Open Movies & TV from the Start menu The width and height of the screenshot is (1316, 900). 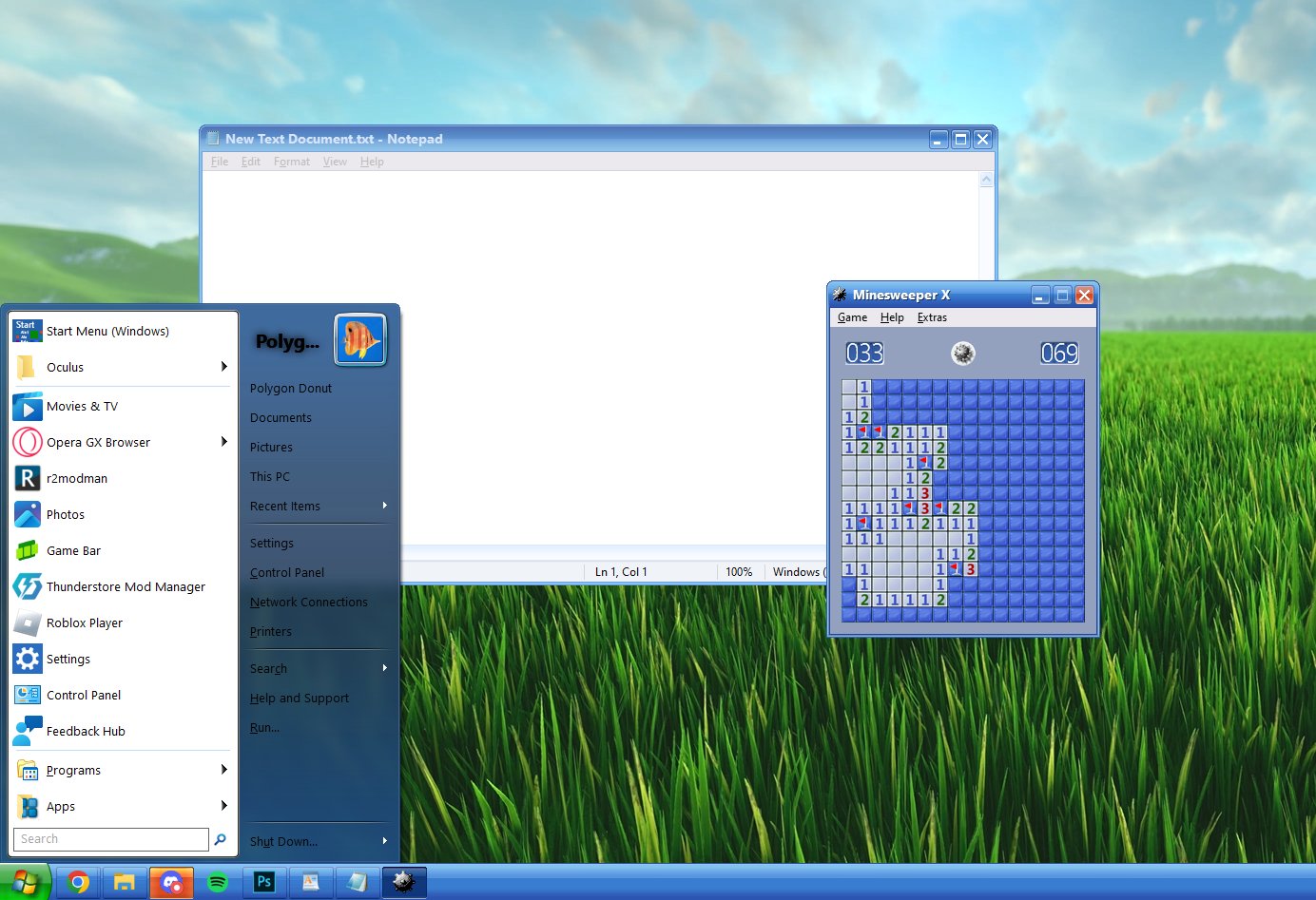[x=121, y=407]
